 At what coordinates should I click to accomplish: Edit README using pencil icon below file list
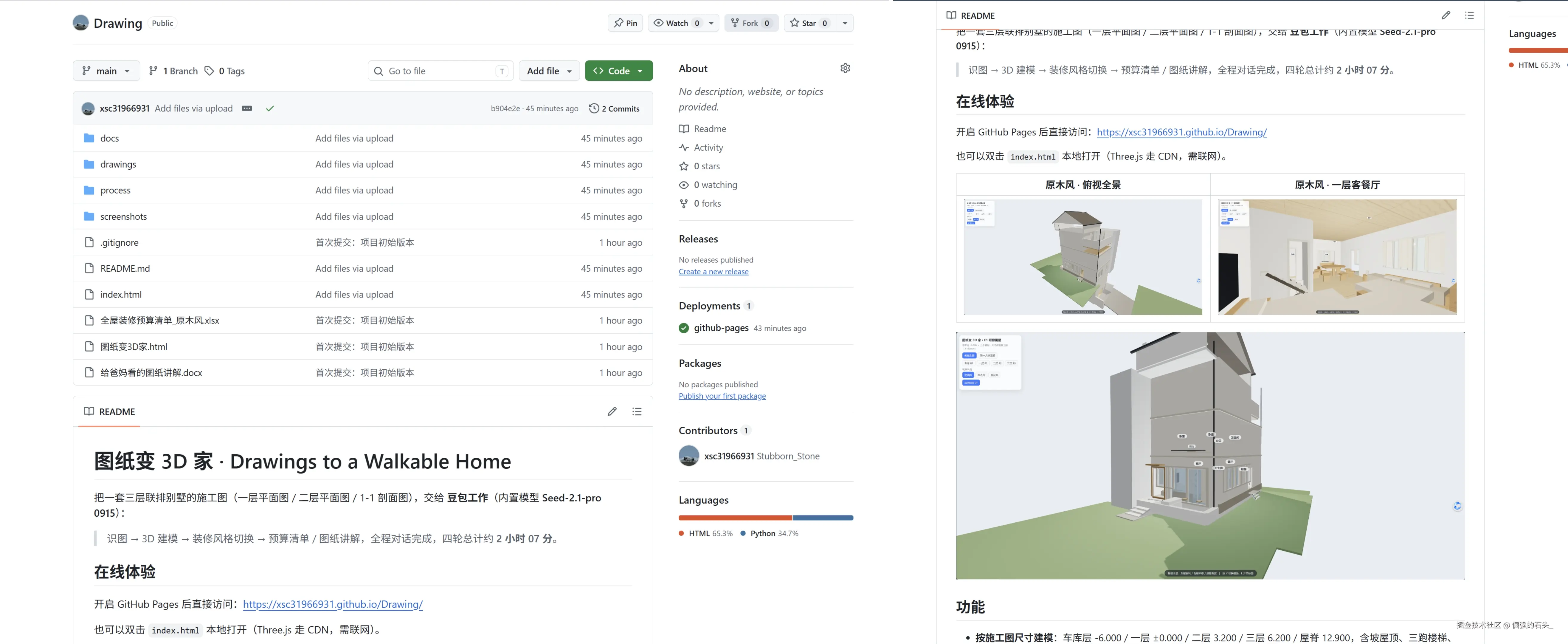612,411
